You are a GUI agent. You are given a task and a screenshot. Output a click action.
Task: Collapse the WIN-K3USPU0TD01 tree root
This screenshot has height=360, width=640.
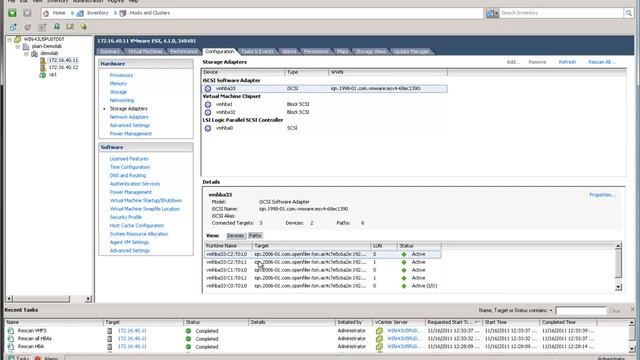point(9,40)
